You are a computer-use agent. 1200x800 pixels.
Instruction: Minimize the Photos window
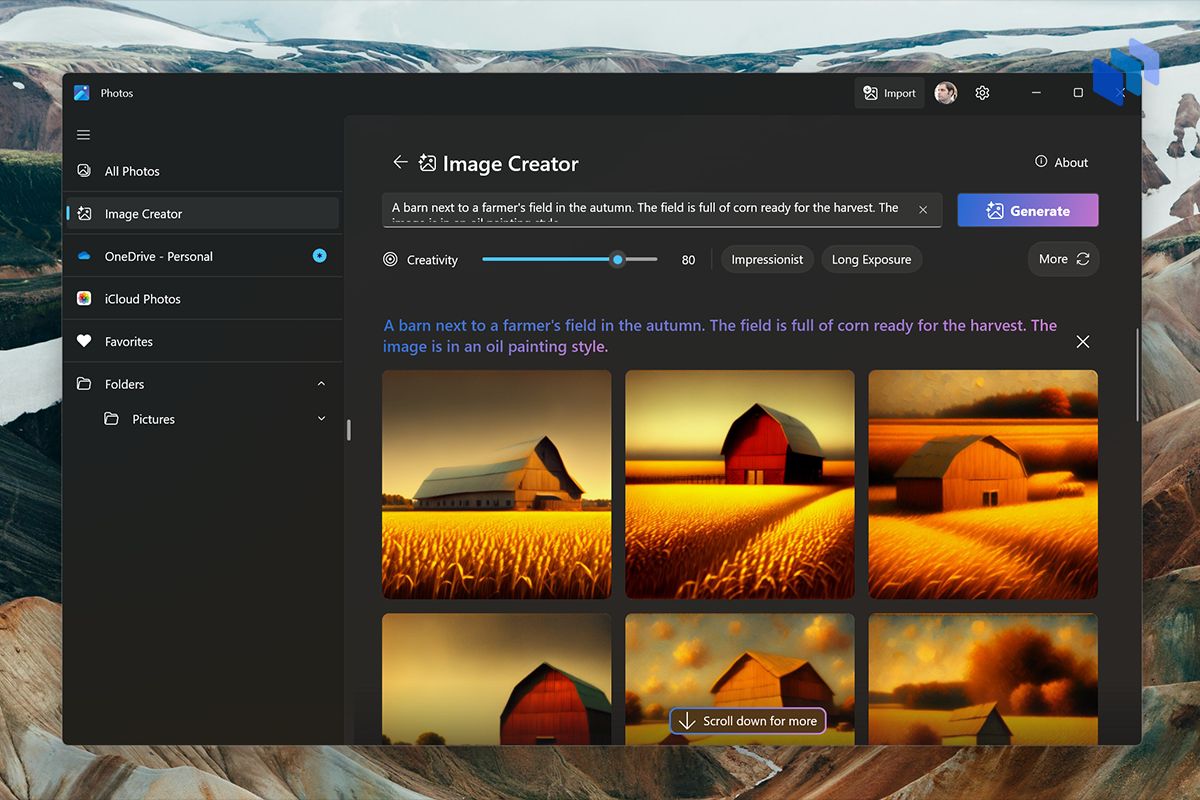coord(1035,93)
